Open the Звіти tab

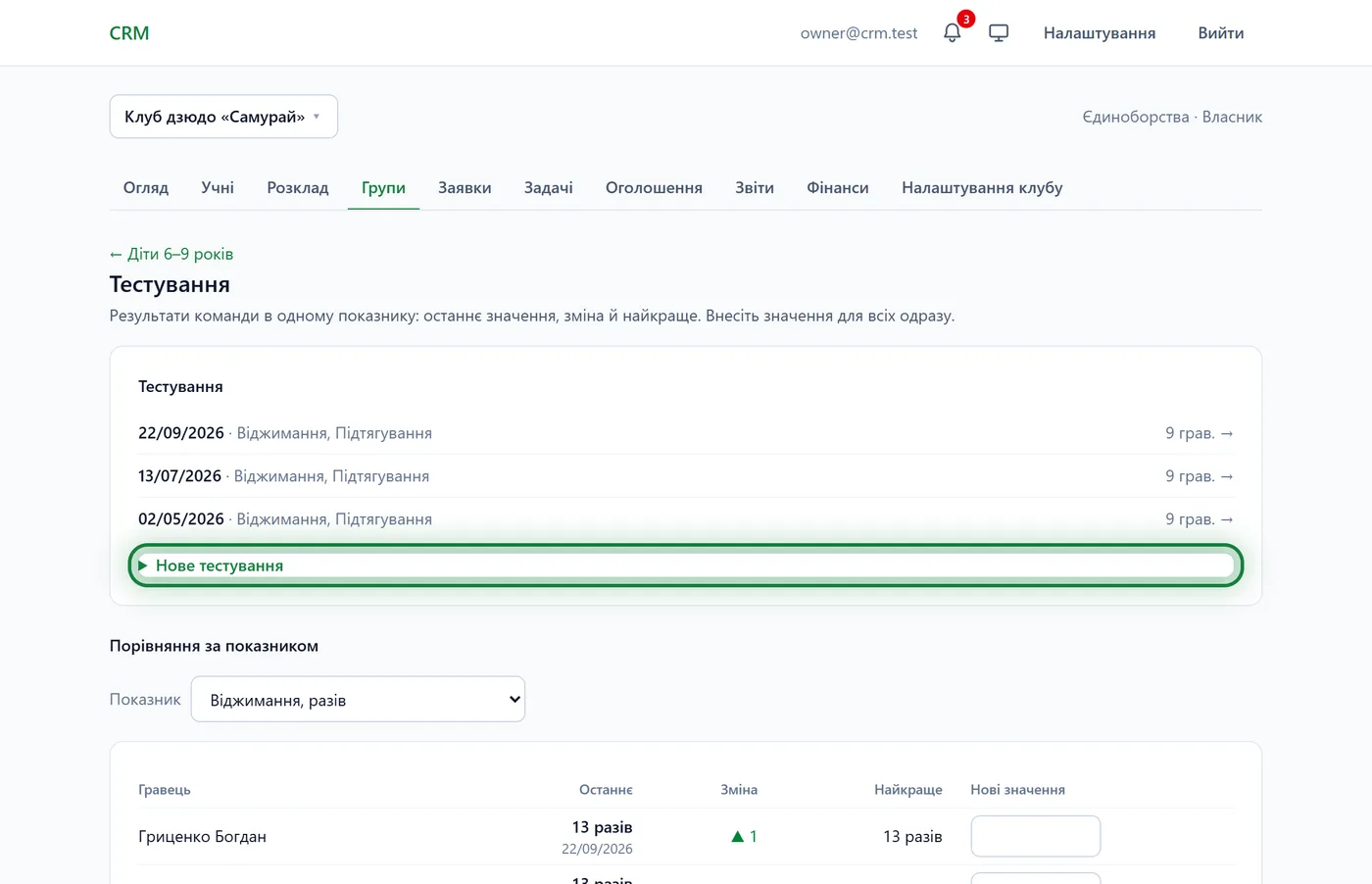[755, 187]
